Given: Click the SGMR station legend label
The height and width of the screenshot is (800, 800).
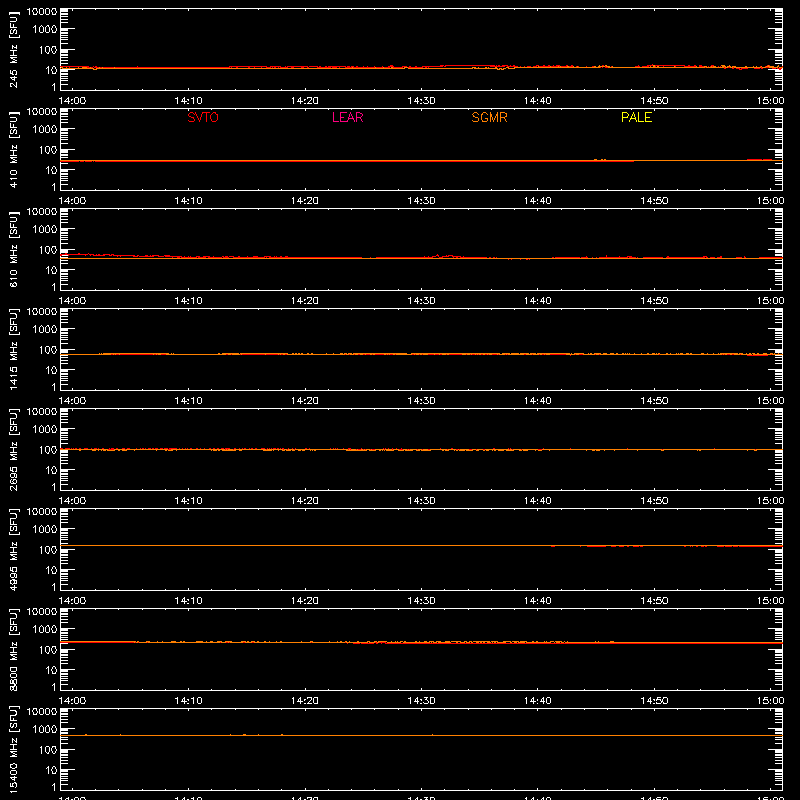Looking at the screenshot, I should coord(489,117).
